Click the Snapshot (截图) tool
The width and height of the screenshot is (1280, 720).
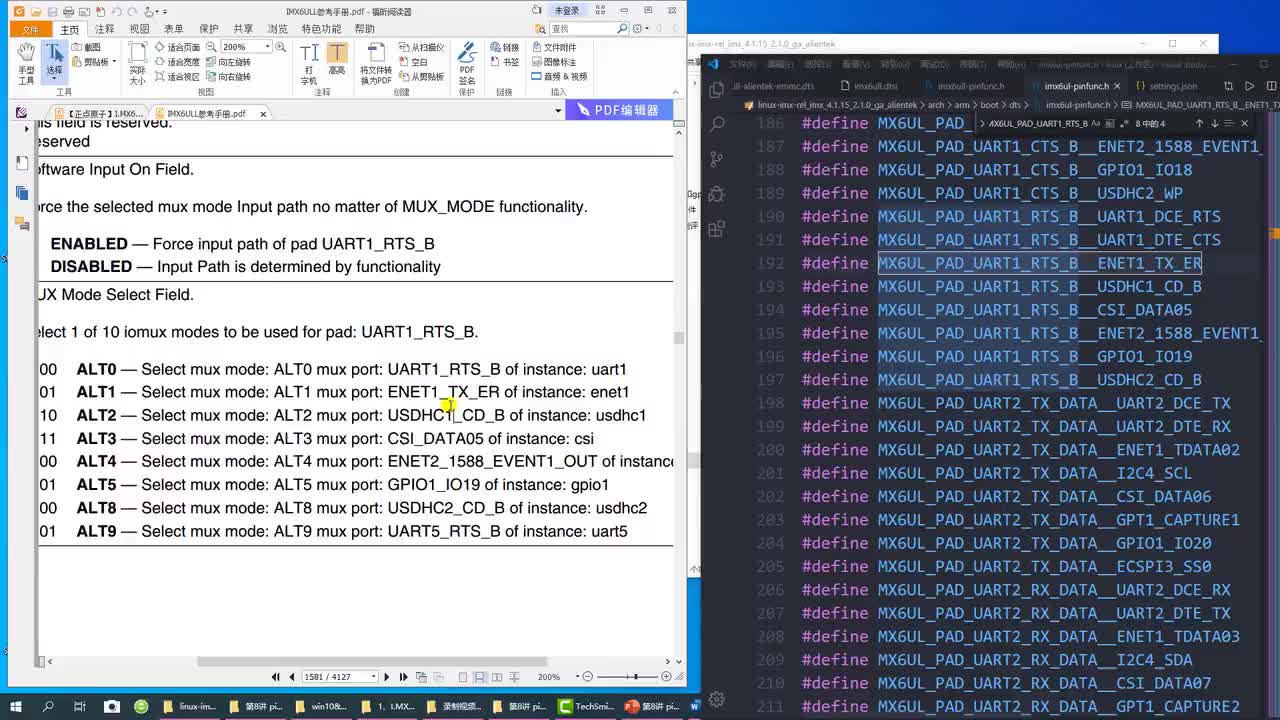86,47
